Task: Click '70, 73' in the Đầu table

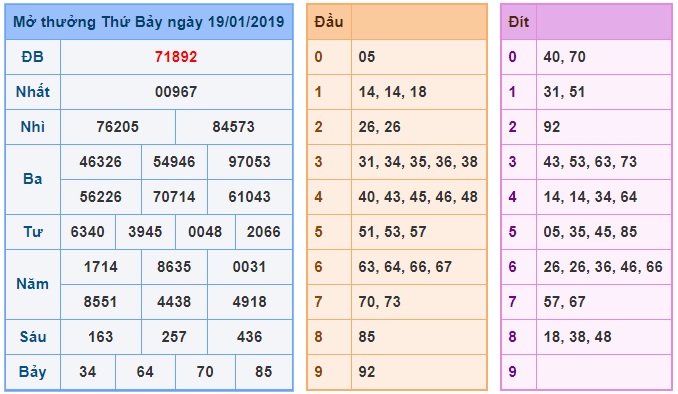Action: [x=380, y=302]
